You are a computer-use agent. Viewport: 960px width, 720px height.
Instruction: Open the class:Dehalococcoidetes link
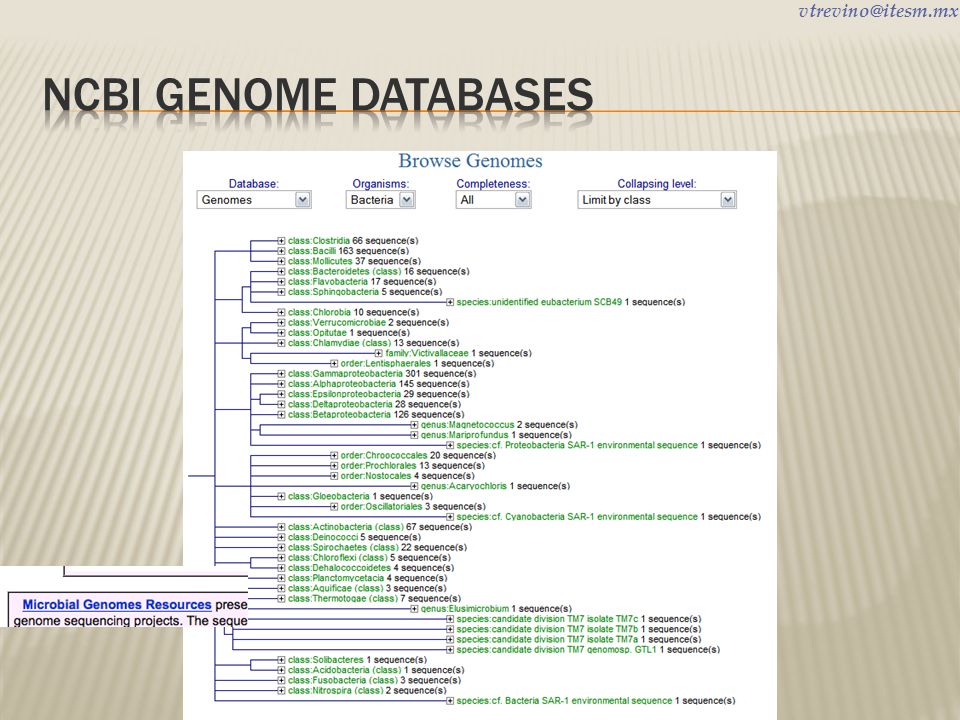point(339,568)
